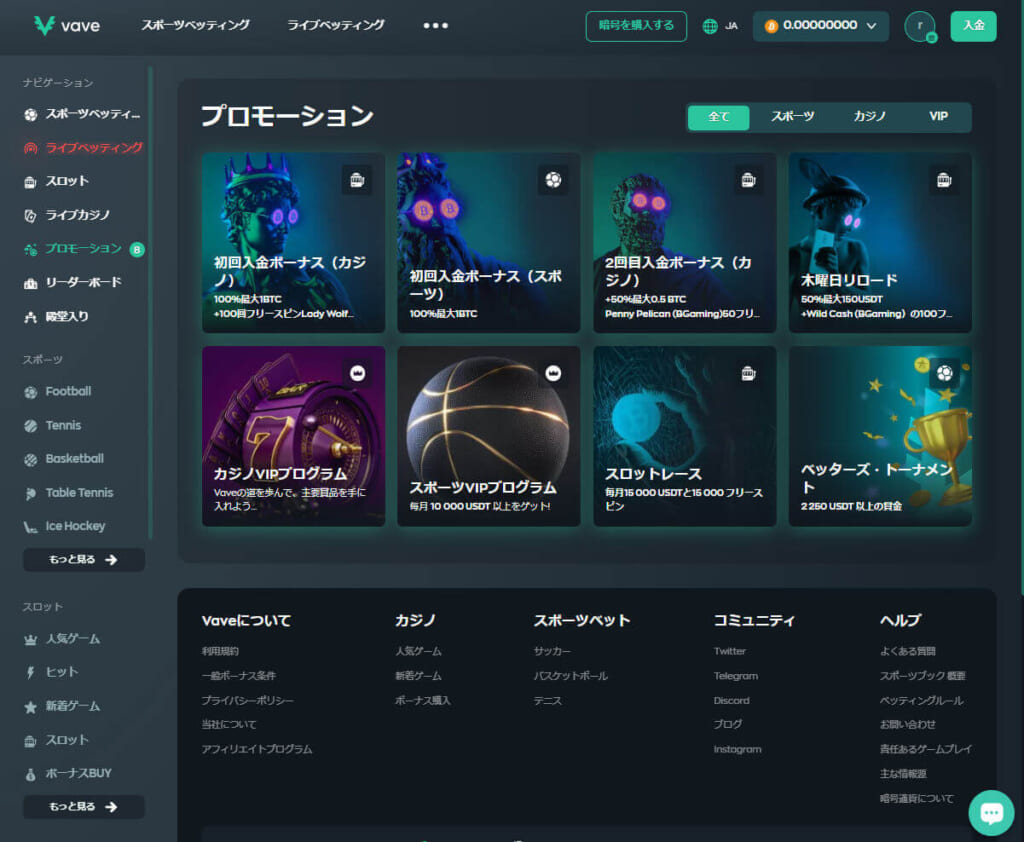Image resolution: width=1024 pixels, height=842 pixels.
Task: Click the crown badge on スポーツVIPプログラム card
Action: [x=553, y=373]
